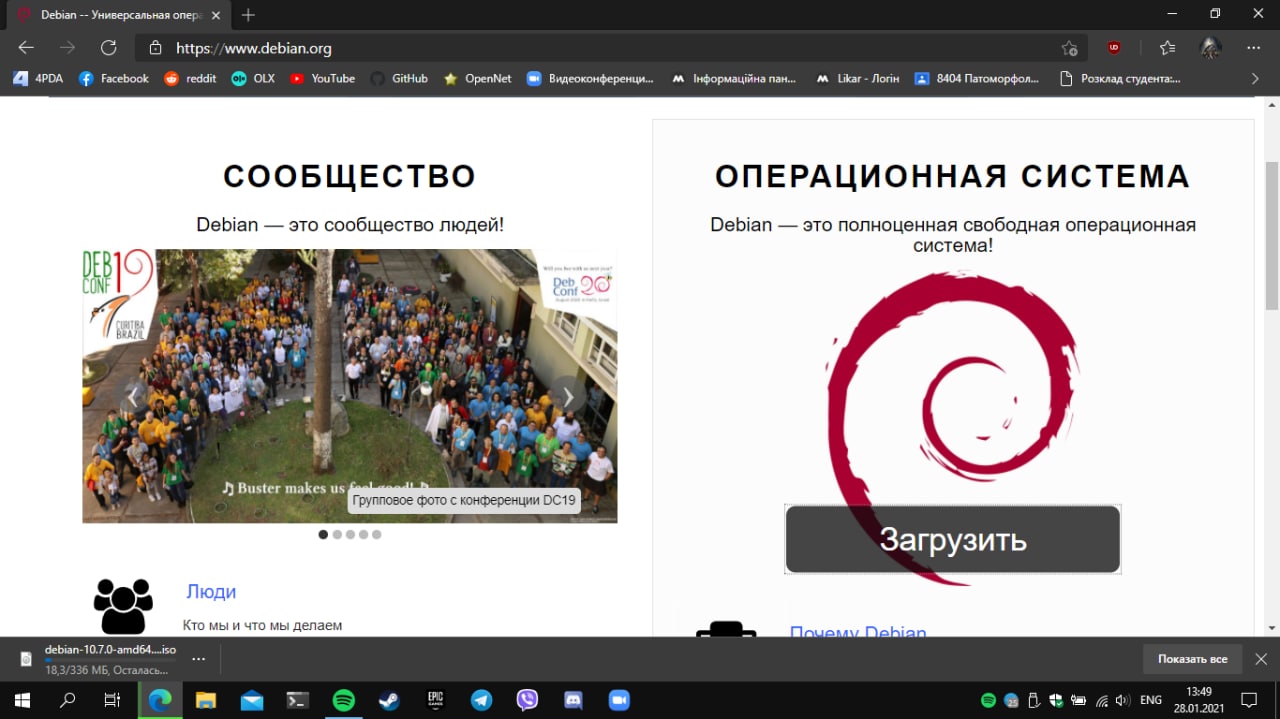
Task: Open the browser profile avatar
Action: [x=1210, y=47]
